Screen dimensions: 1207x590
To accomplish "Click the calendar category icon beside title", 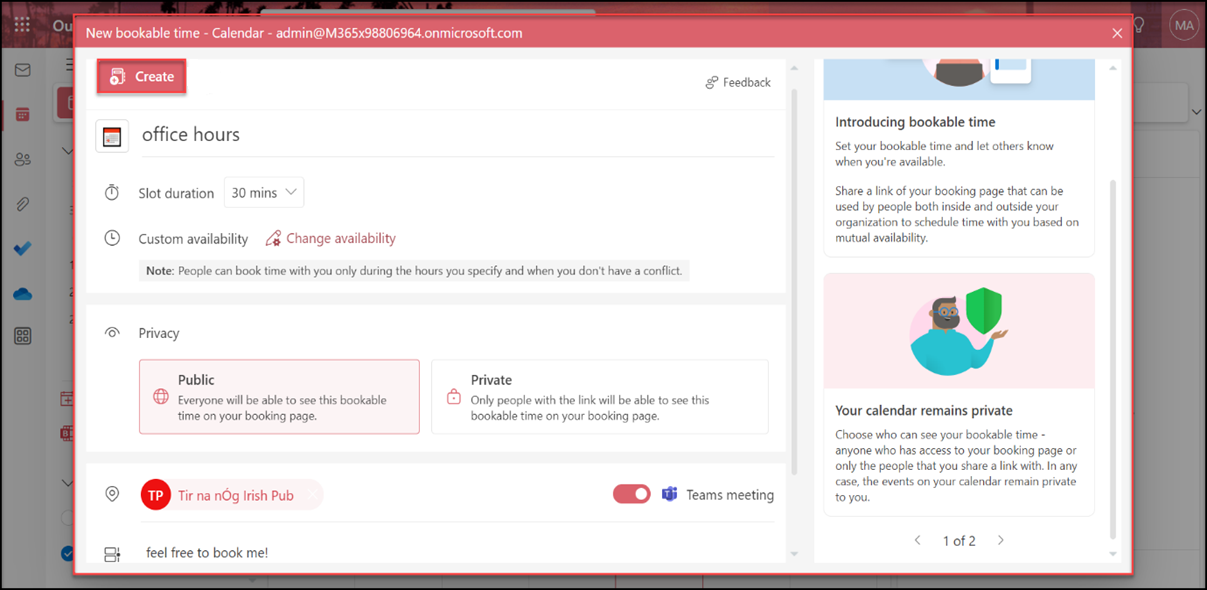I will [112, 136].
